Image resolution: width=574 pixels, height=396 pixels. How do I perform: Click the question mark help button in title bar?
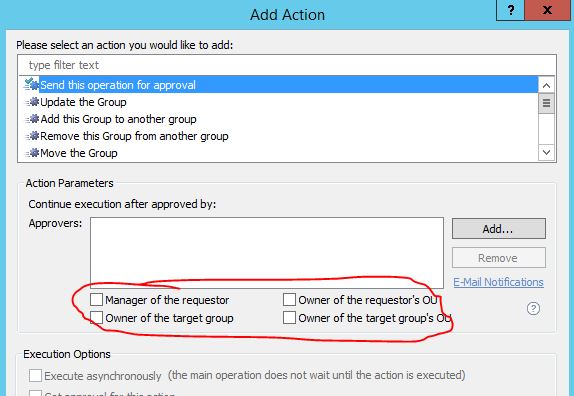pos(511,10)
